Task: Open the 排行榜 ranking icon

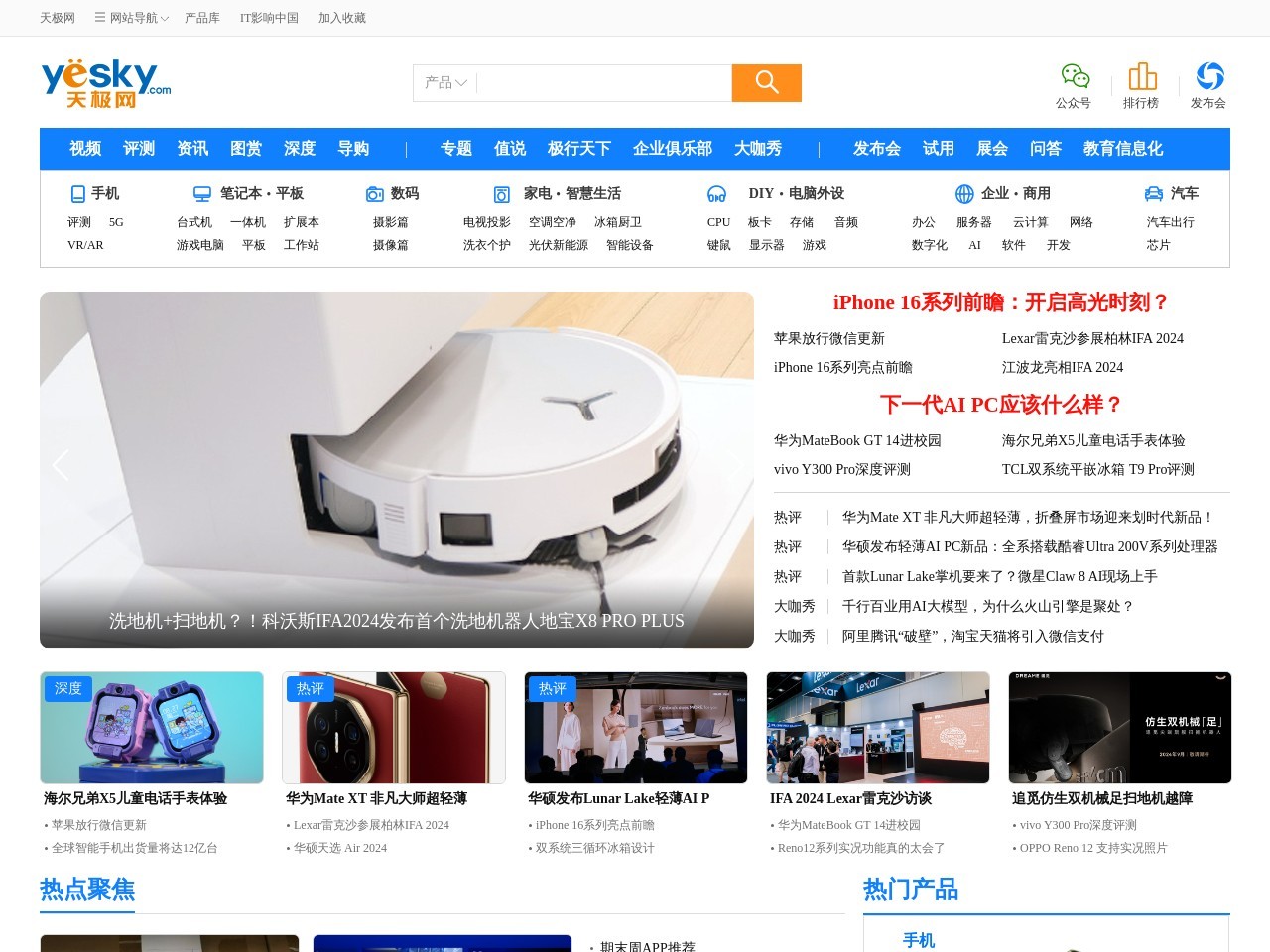Action: click(1141, 75)
